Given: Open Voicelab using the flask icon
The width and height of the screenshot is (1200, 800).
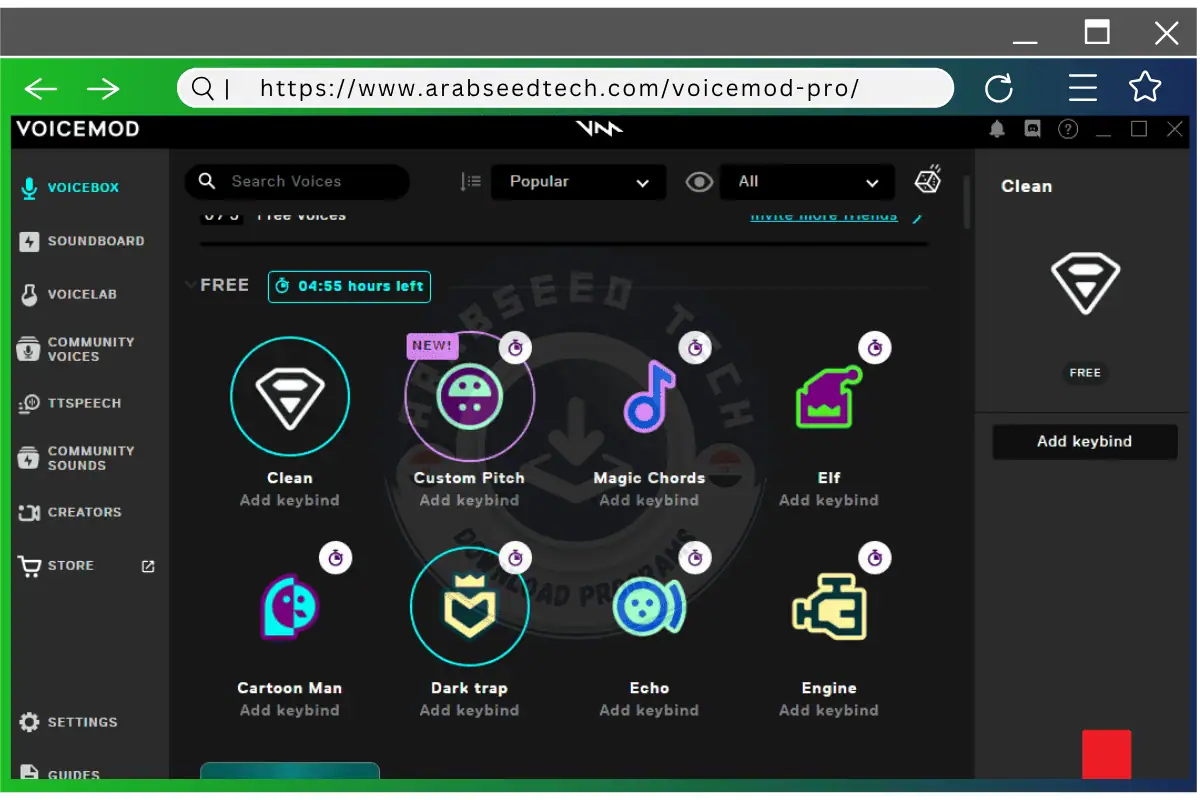Looking at the screenshot, I should click(x=27, y=293).
